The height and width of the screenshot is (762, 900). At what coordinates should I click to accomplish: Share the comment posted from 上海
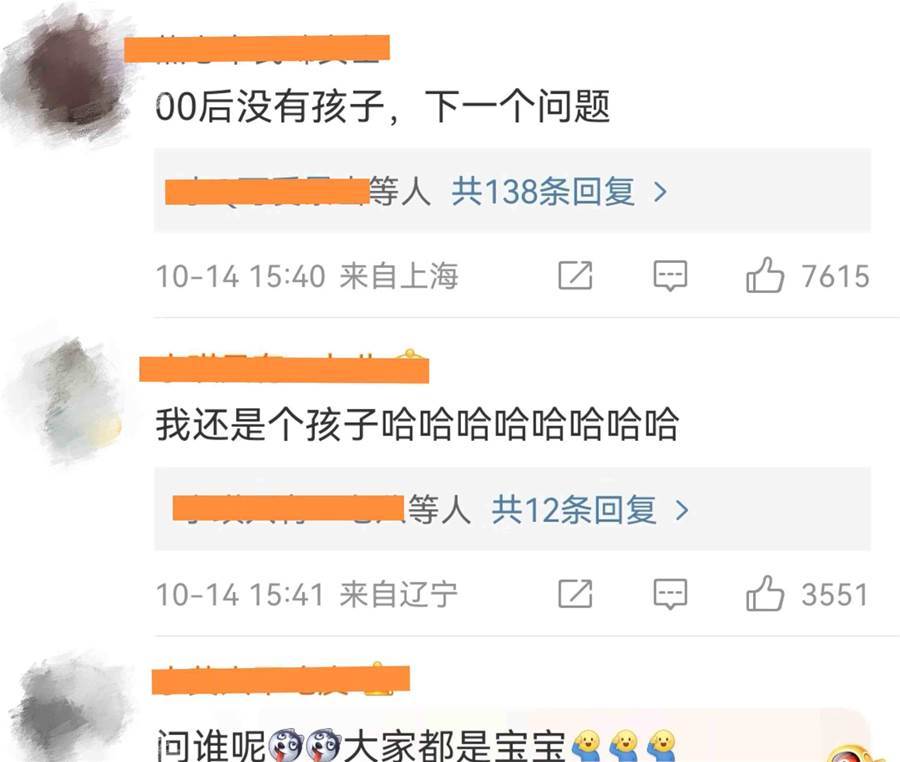575,275
